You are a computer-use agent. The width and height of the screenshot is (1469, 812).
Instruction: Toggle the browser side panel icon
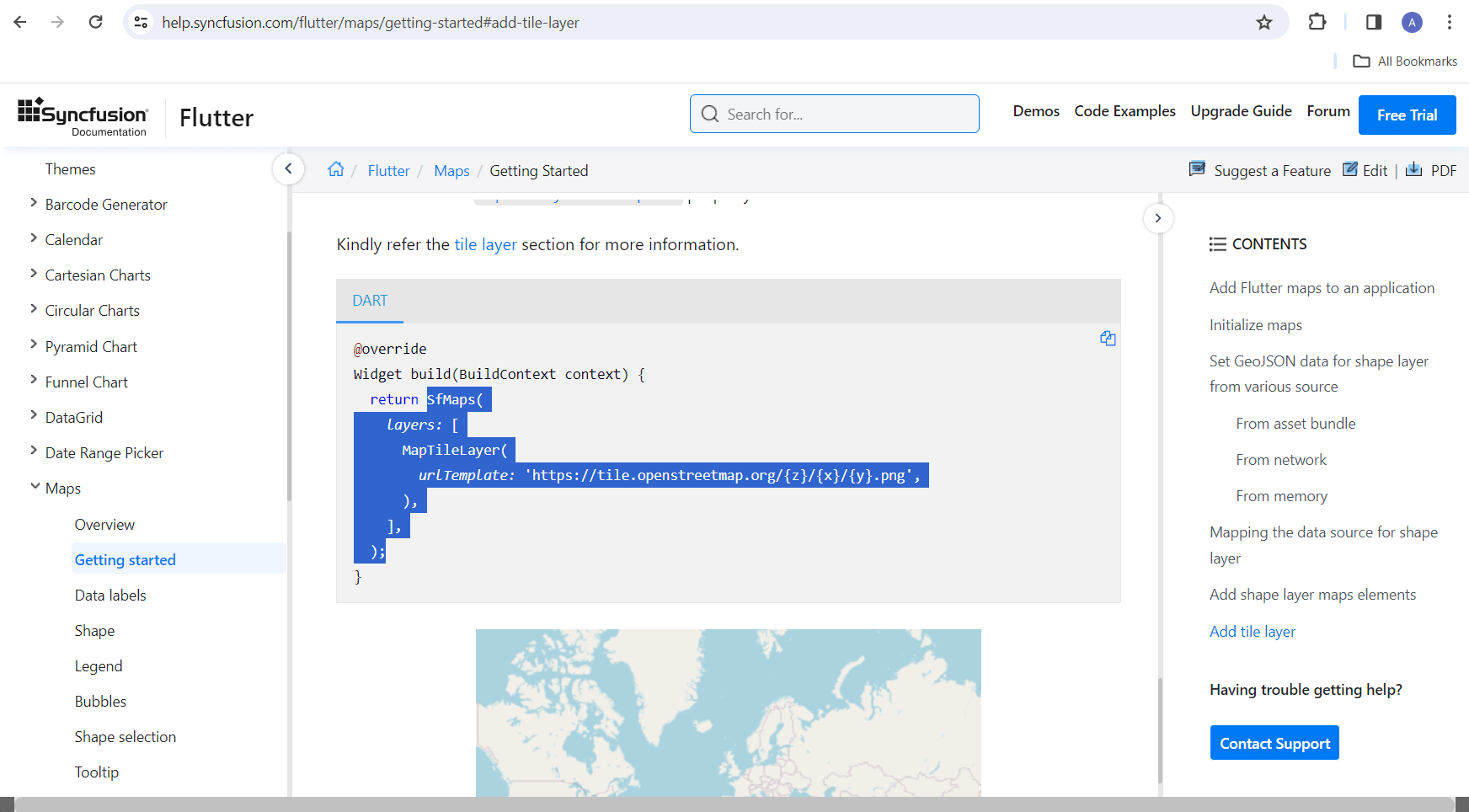1374,22
